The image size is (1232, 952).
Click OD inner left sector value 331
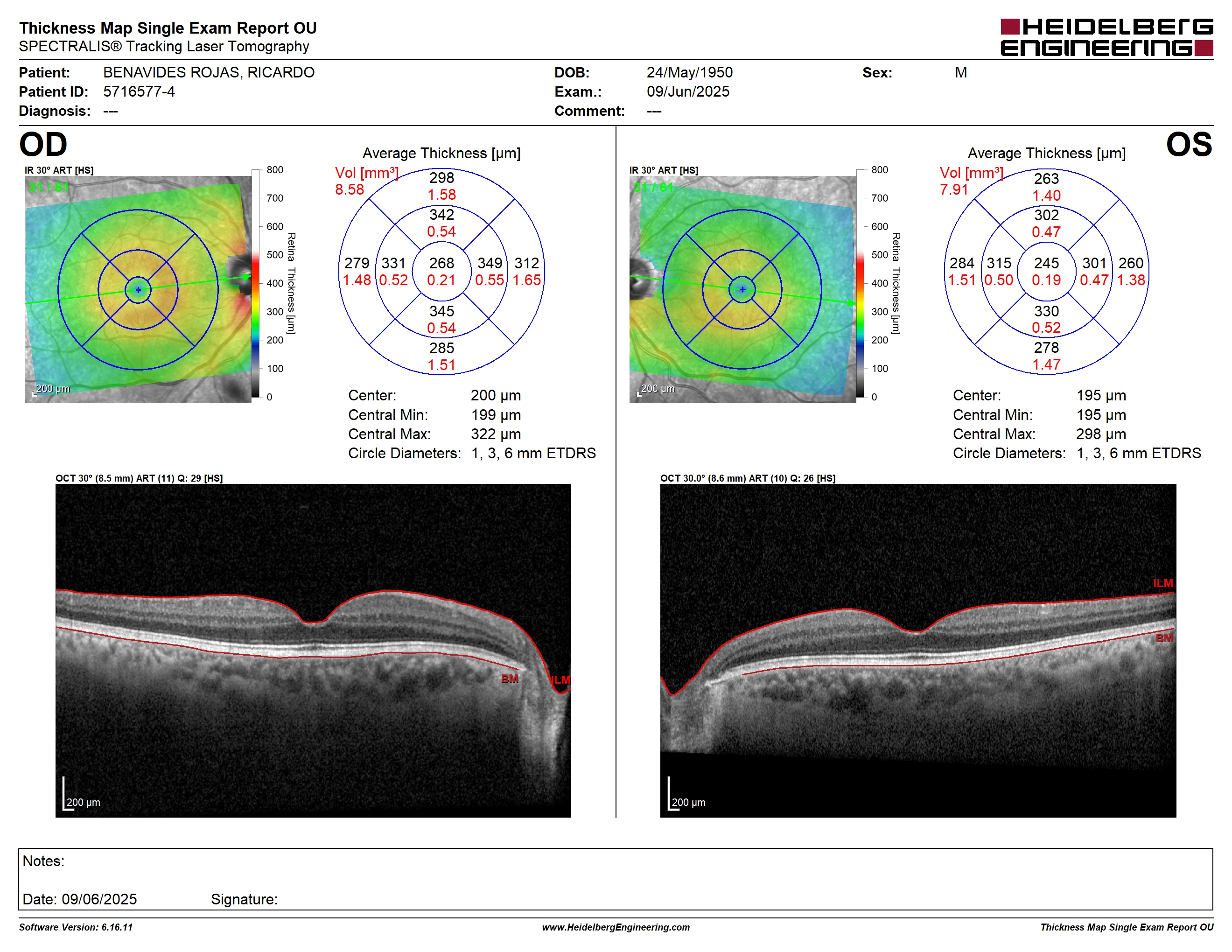(393, 263)
